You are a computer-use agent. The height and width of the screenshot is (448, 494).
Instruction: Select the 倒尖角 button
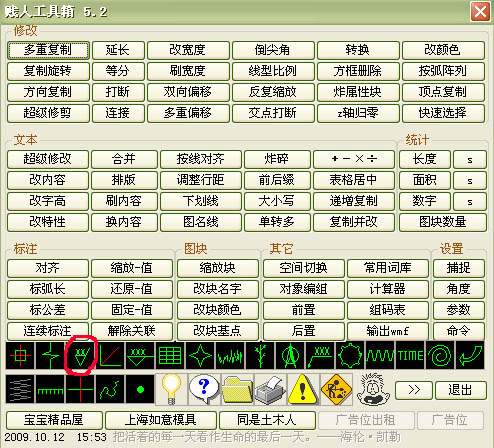click(273, 50)
